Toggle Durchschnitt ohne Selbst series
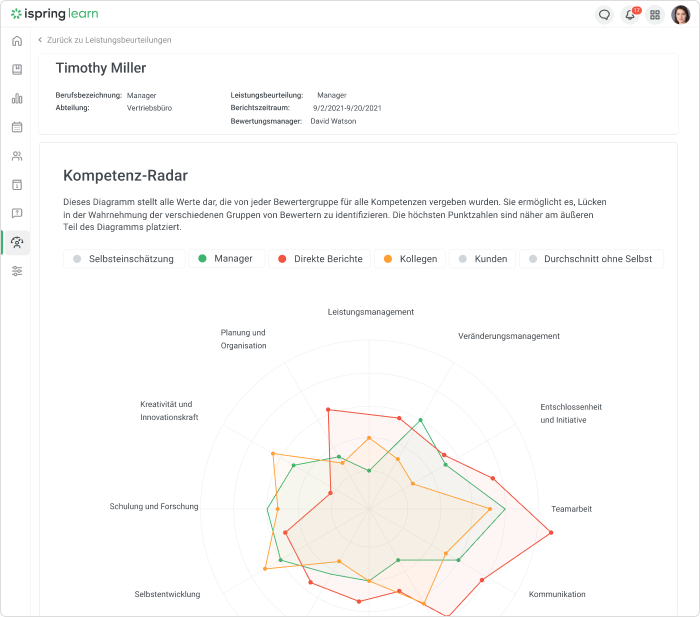700x617 pixels. pos(591,259)
